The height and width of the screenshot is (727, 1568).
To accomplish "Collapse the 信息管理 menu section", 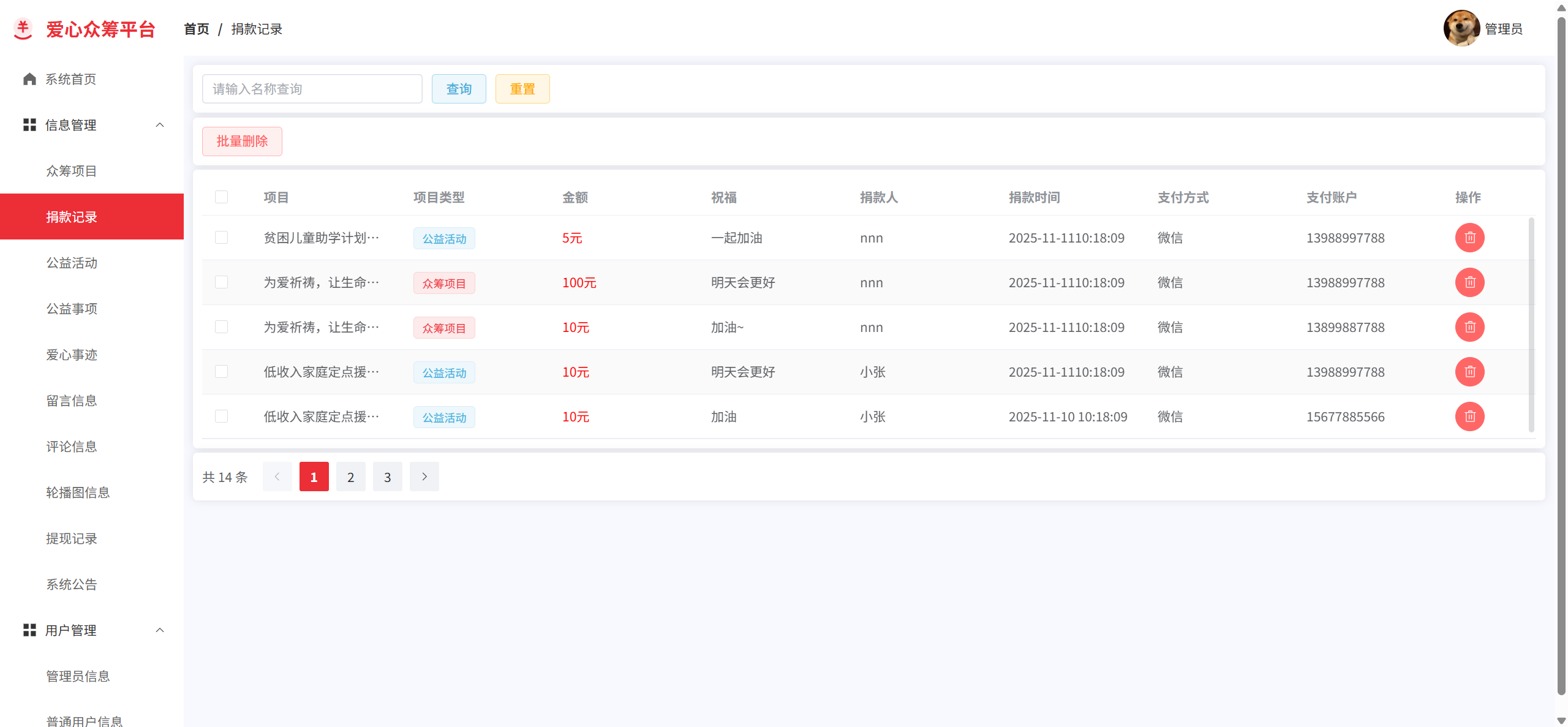I will coord(160,125).
